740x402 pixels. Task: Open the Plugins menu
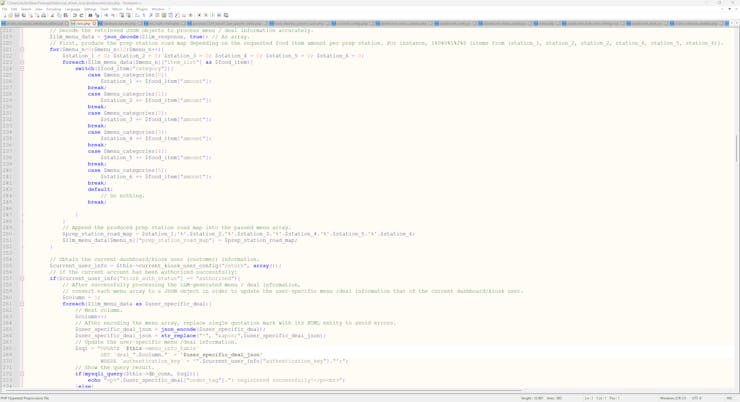tap(141, 9)
